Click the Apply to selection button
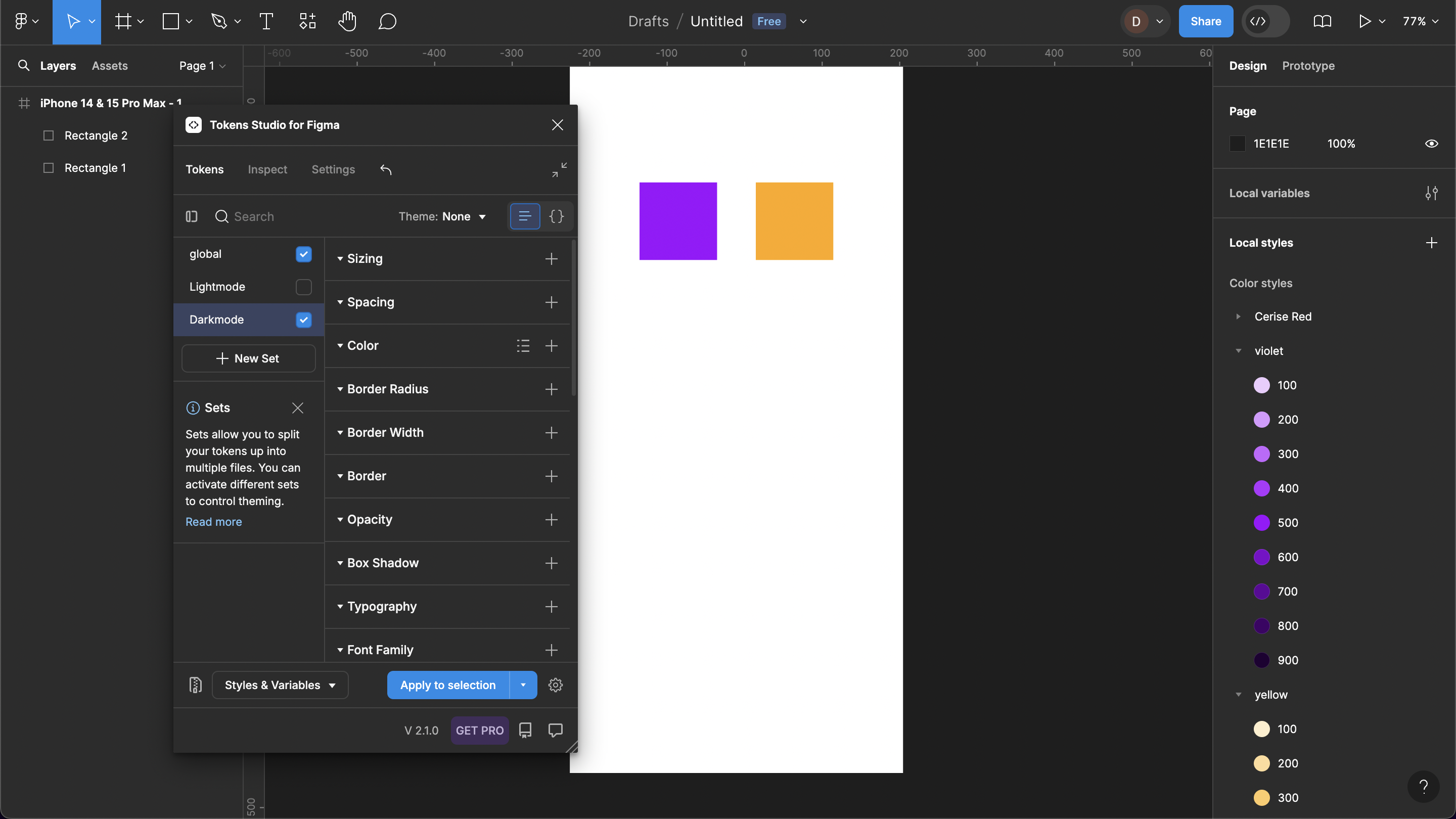This screenshot has width=1456, height=819. click(x=447, y=685)
